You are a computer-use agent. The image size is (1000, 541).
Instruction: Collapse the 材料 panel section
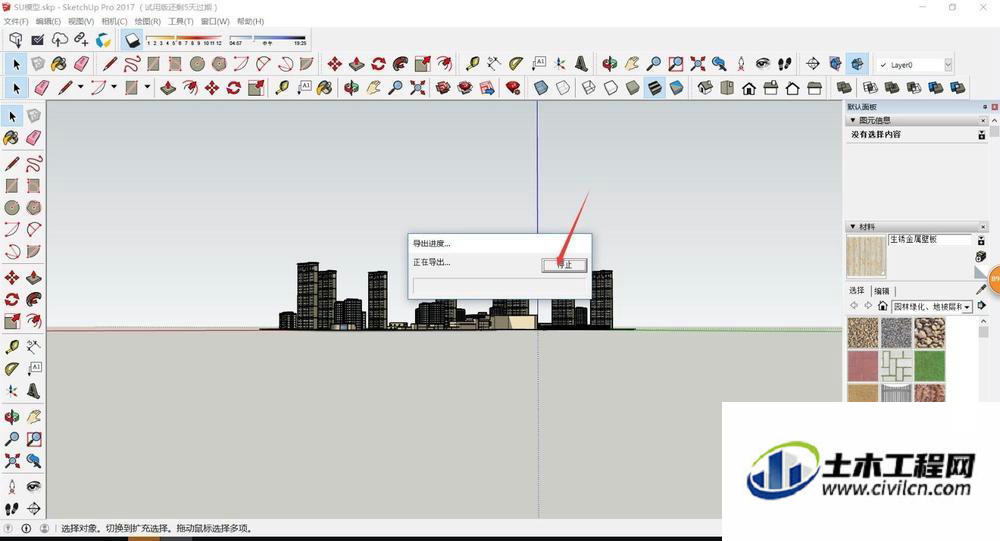[x=853, y=226]
